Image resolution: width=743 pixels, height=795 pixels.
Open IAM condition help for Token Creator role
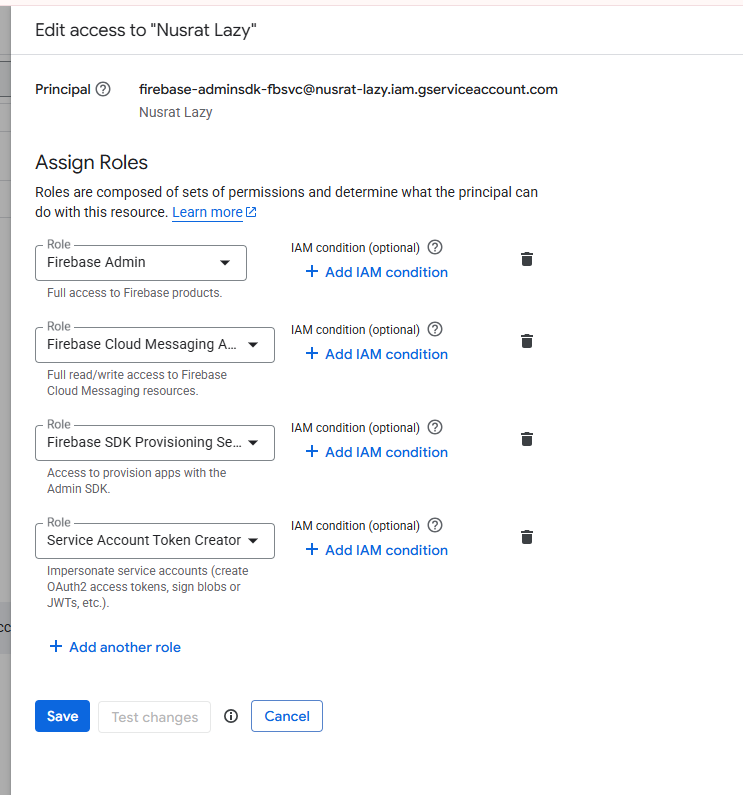(x=435, y=525)
